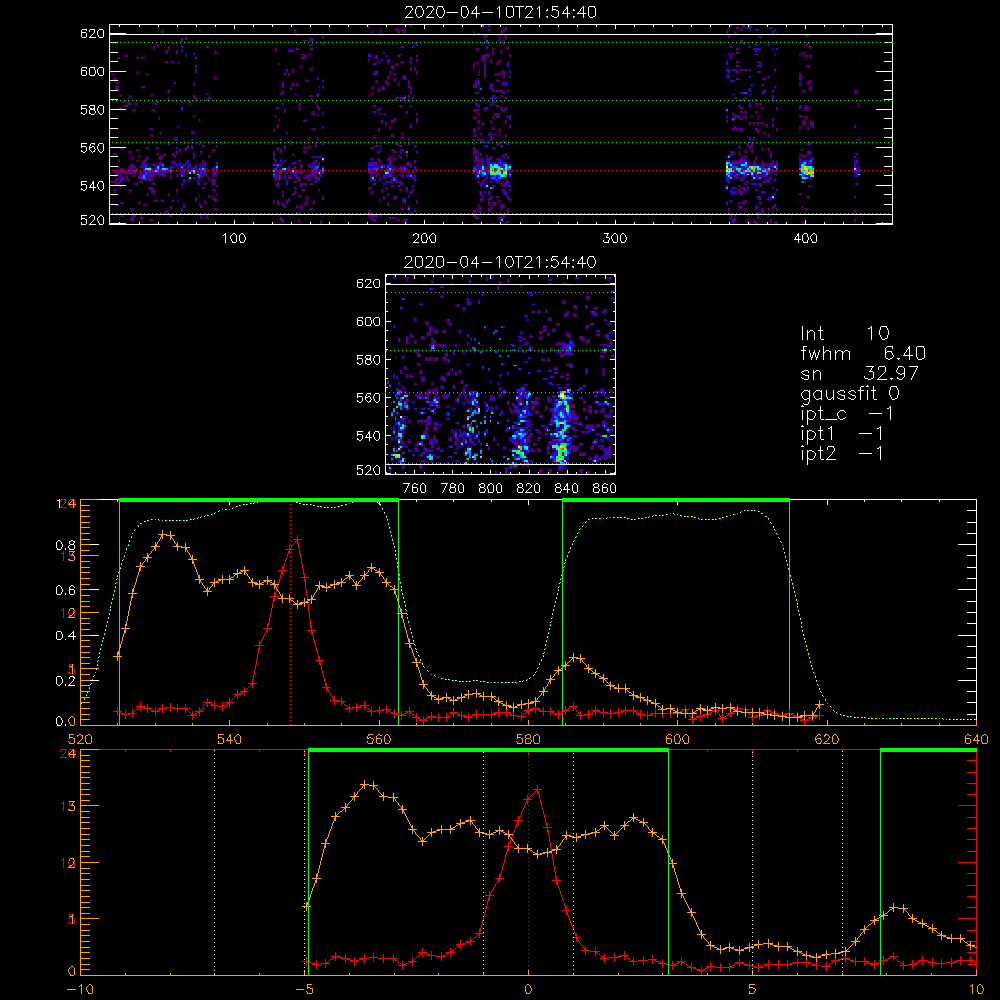Click the '840' tick label under the small spectrogram
The width and height of the screenshot is (1000, 1000).
point(566,489)
